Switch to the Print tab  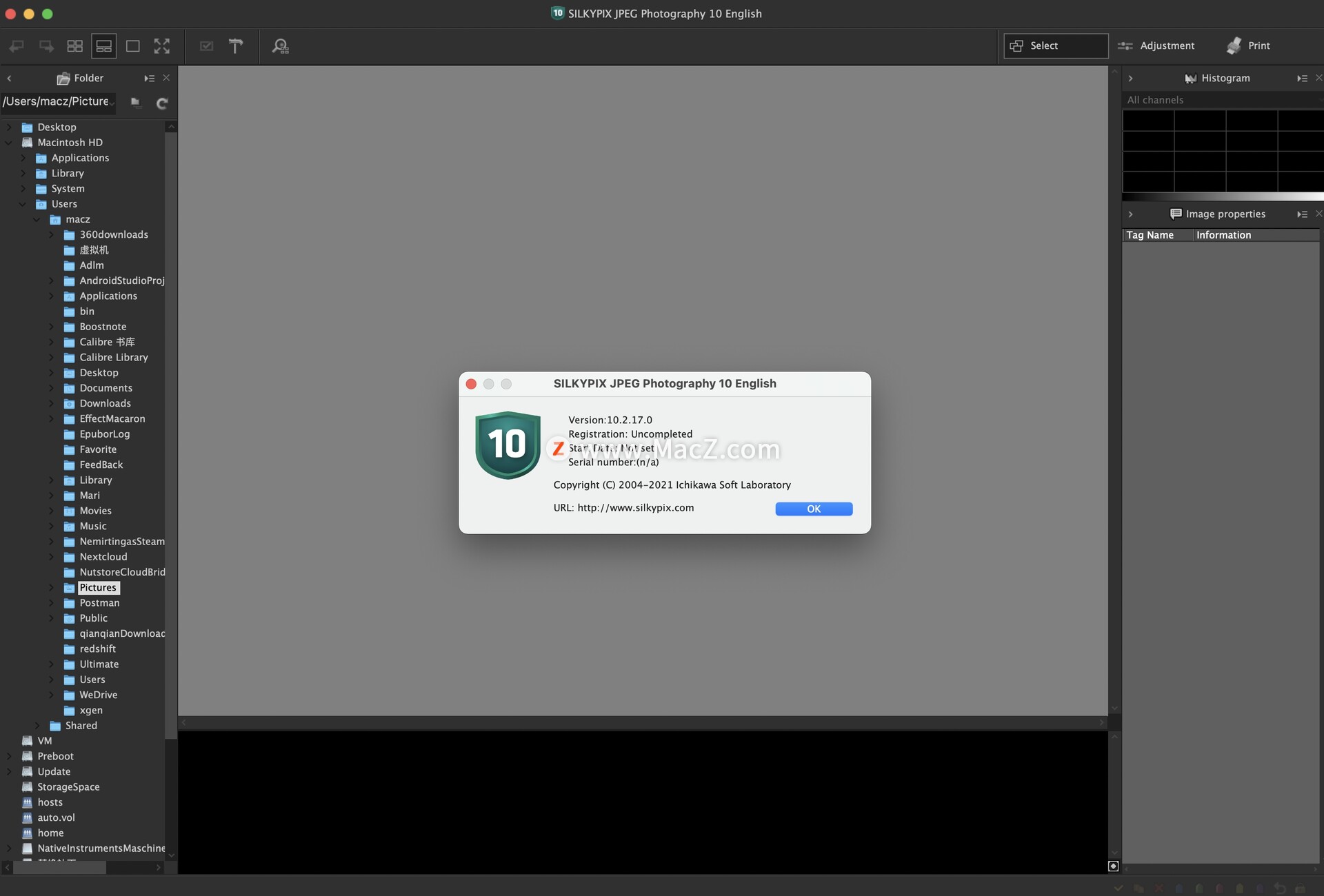[x=1249, y=45]
